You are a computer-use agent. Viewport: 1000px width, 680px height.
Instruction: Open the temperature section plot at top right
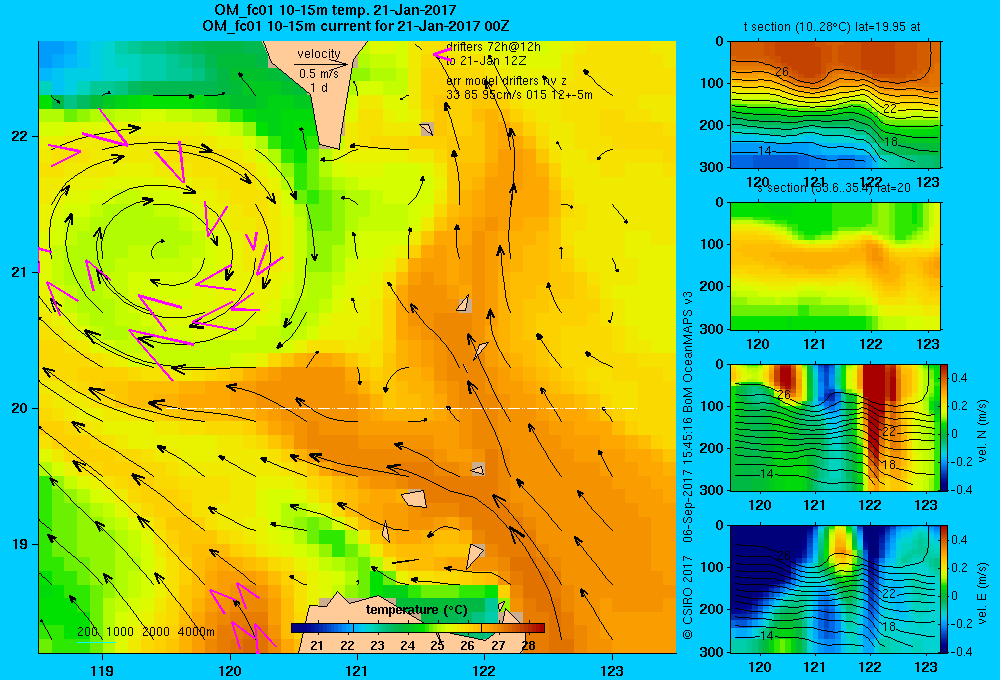point(835,105)
